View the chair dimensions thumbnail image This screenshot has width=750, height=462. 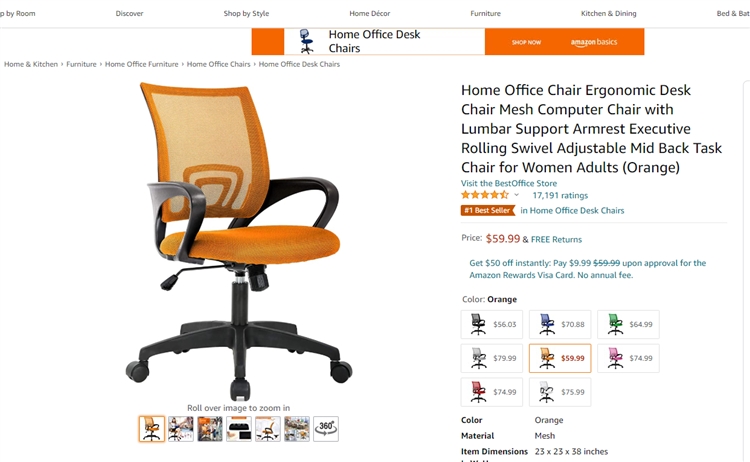tap(268, 429)
